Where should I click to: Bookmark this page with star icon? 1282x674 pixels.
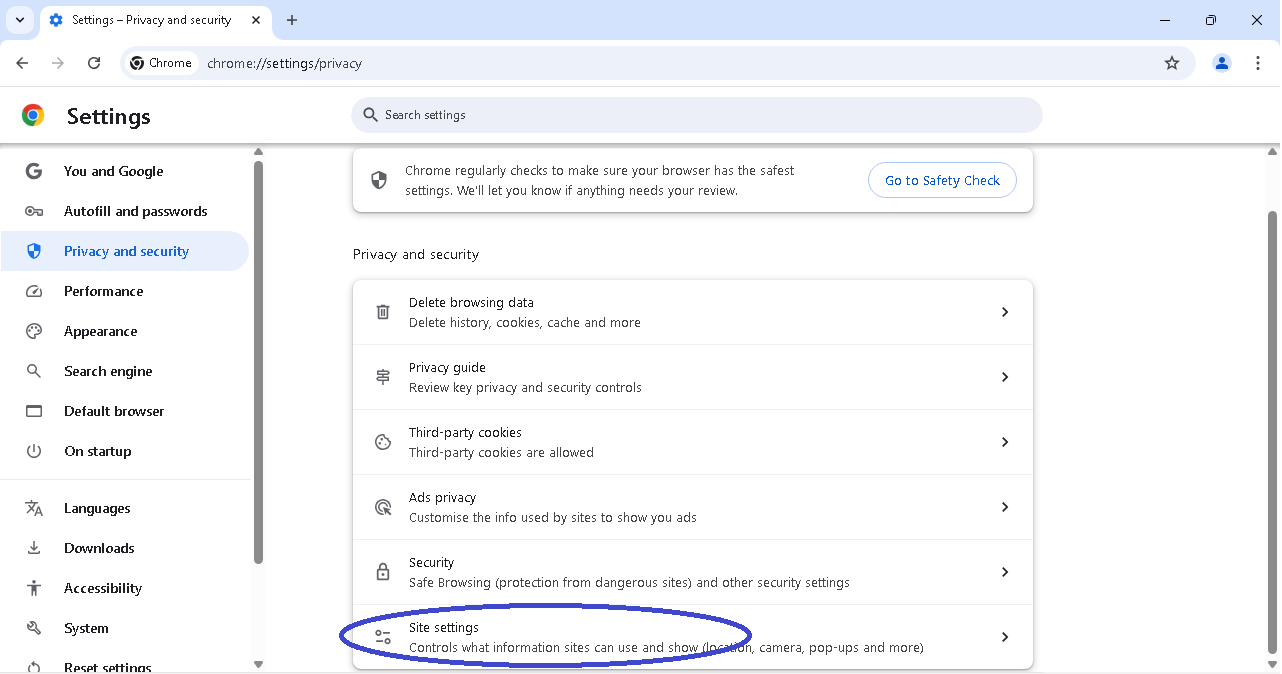(1172, 63)
